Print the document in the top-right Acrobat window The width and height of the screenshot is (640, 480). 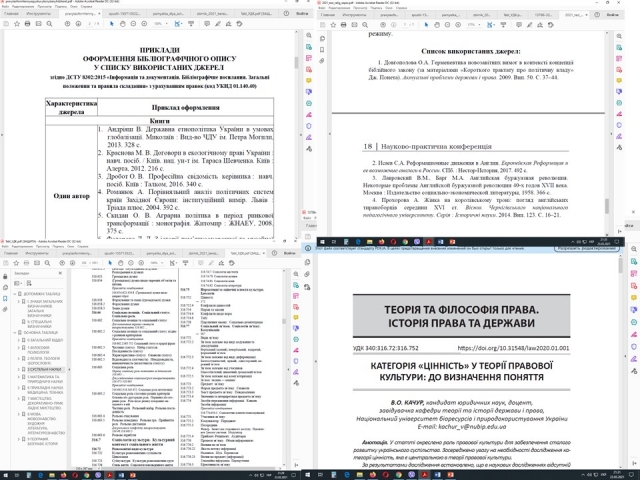344,25
